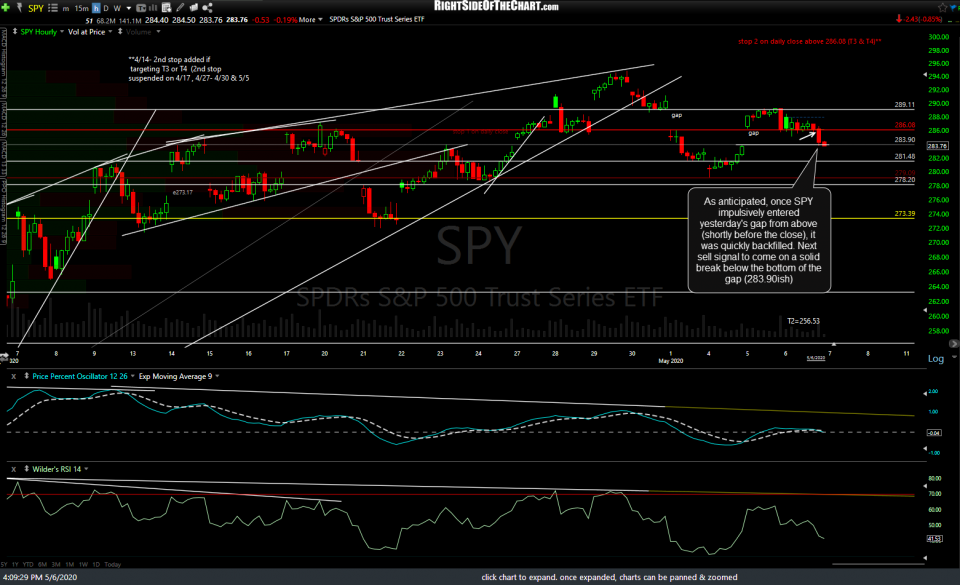Image resolution: width=960 pixels, height=585 pixels.
Task: Click the right scroll arrow on the time axis
Action: [x=953, y=343]
